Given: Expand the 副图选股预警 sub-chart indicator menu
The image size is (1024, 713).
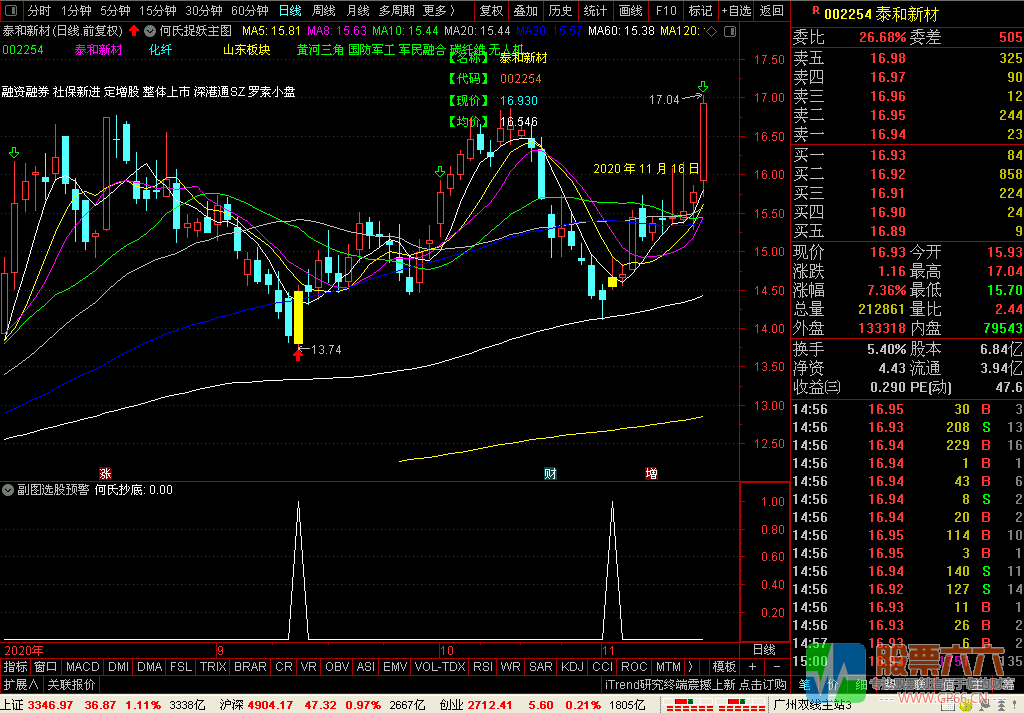Looking at the screenshot, I should pos(9,490).
